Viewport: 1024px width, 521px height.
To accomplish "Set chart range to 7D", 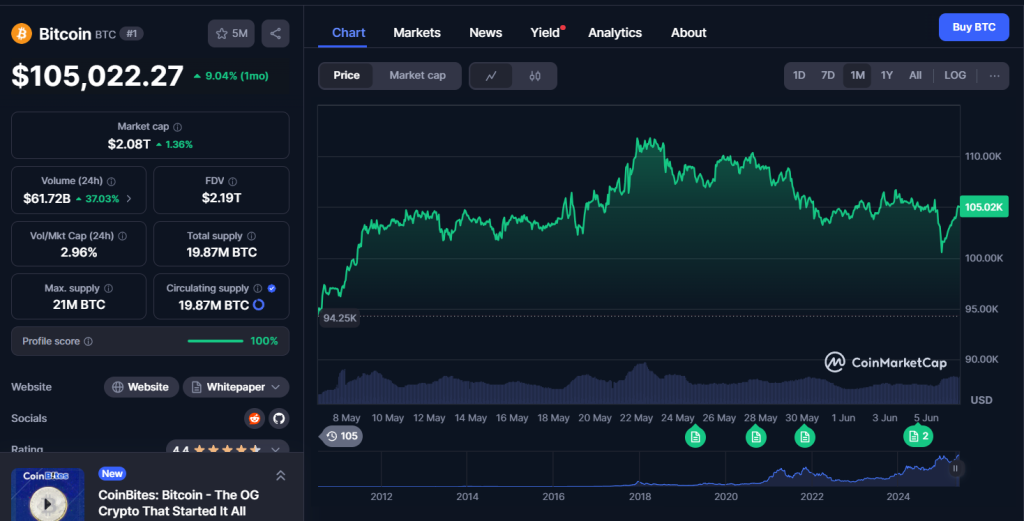I will pos(827,76).
